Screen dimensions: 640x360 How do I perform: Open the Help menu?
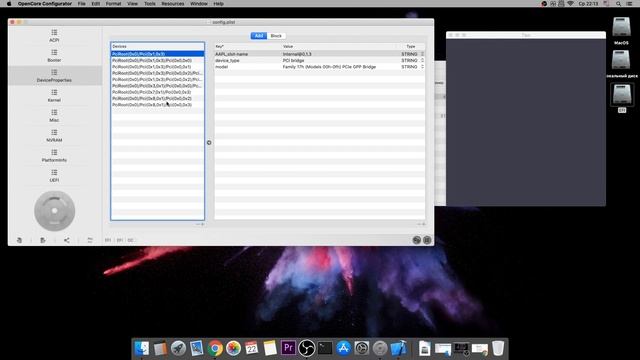(x=218, y=4)
